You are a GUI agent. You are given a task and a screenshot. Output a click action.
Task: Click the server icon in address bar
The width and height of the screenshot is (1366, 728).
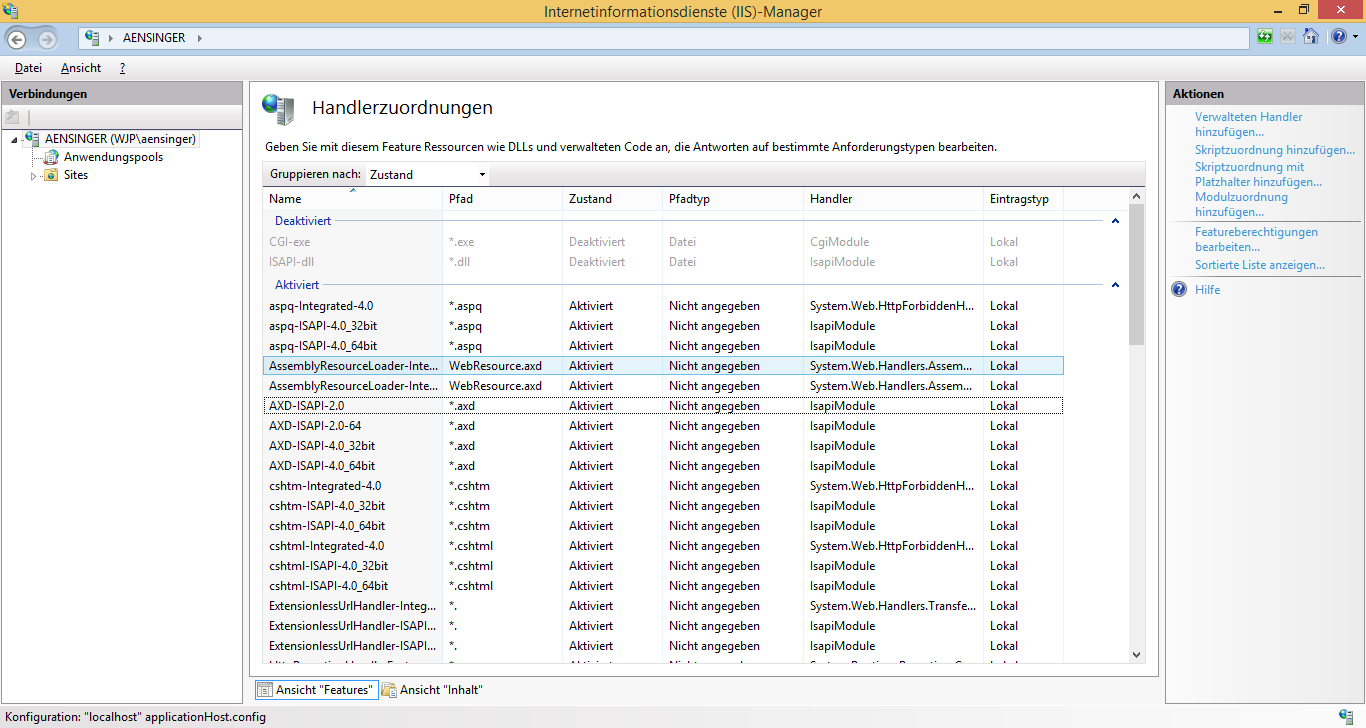[93, 38]
